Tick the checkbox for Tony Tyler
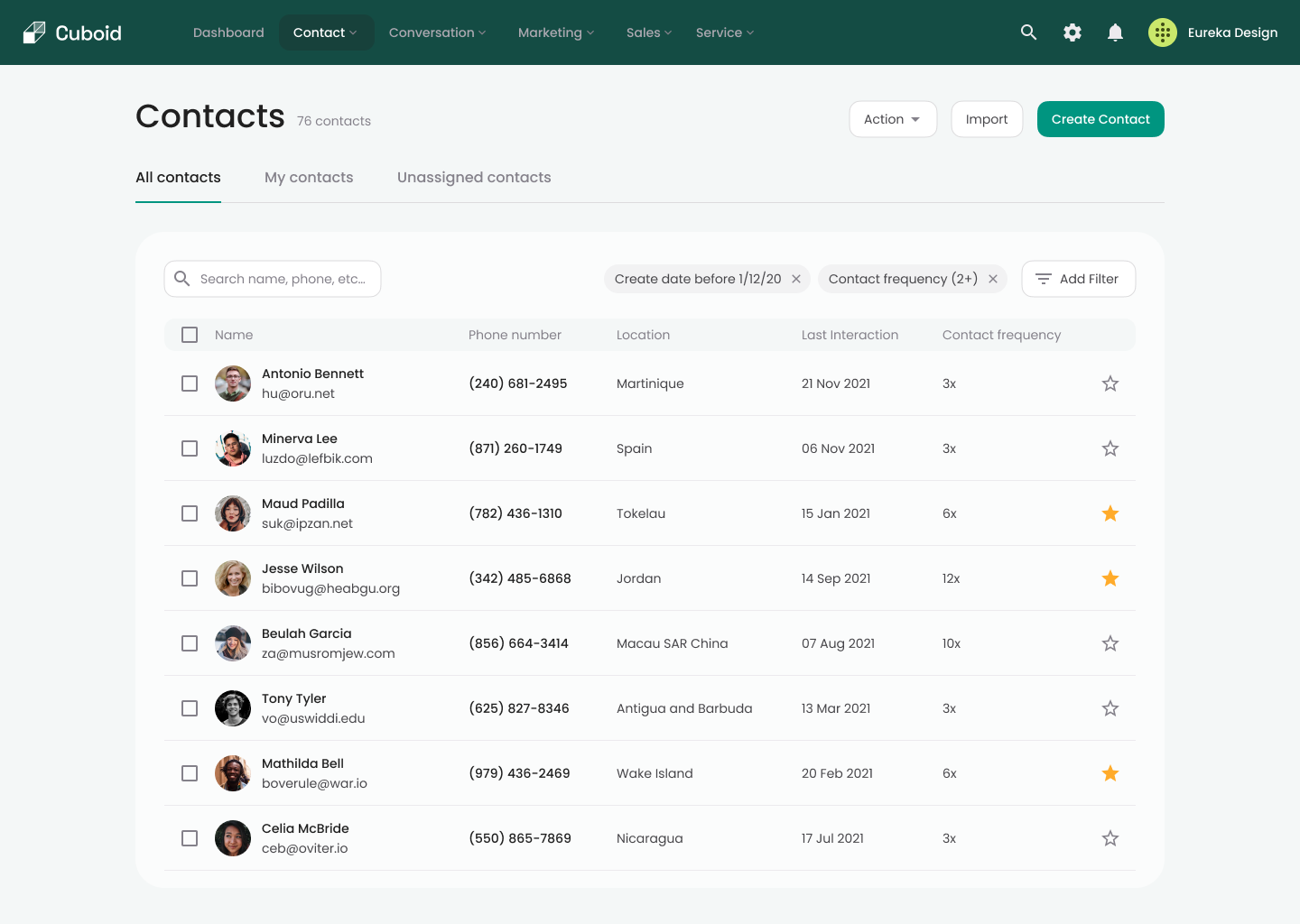Viewport: 1300px width, 924px height. coord(190,708)
